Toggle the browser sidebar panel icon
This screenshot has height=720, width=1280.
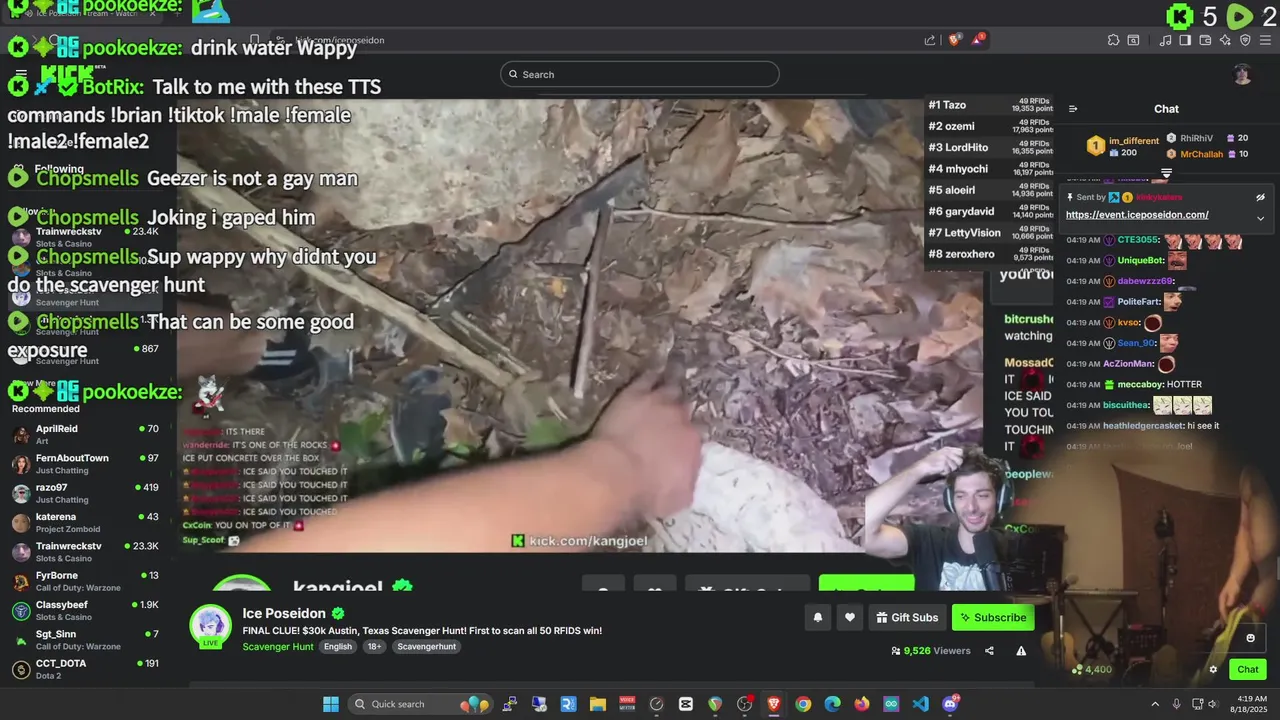[1185, 40]
